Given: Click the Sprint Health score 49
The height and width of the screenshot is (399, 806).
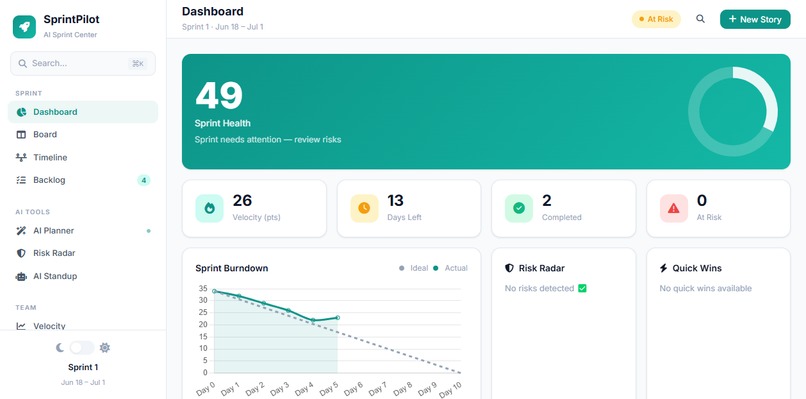Looking at the screenshot, I should pos(218,96).
